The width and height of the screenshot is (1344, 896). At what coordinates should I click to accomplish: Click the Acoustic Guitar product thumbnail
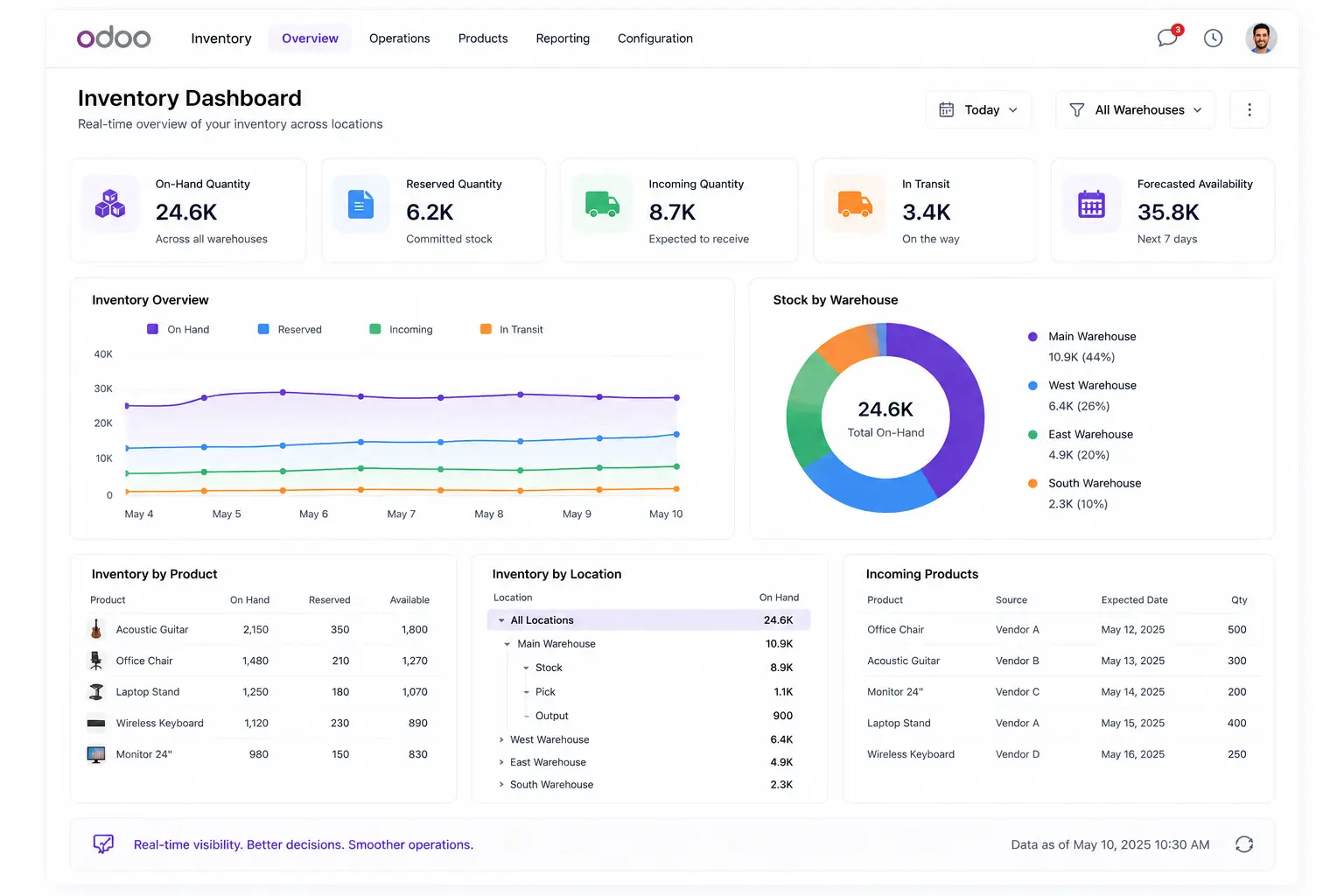coord(96,629)
